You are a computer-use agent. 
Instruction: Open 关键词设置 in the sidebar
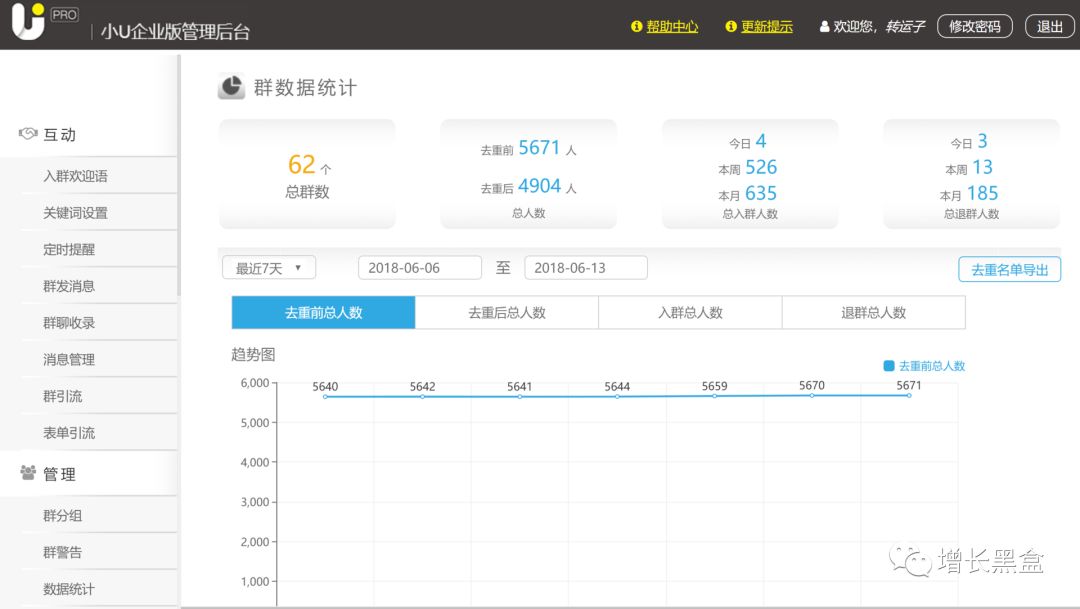point(75,213)
